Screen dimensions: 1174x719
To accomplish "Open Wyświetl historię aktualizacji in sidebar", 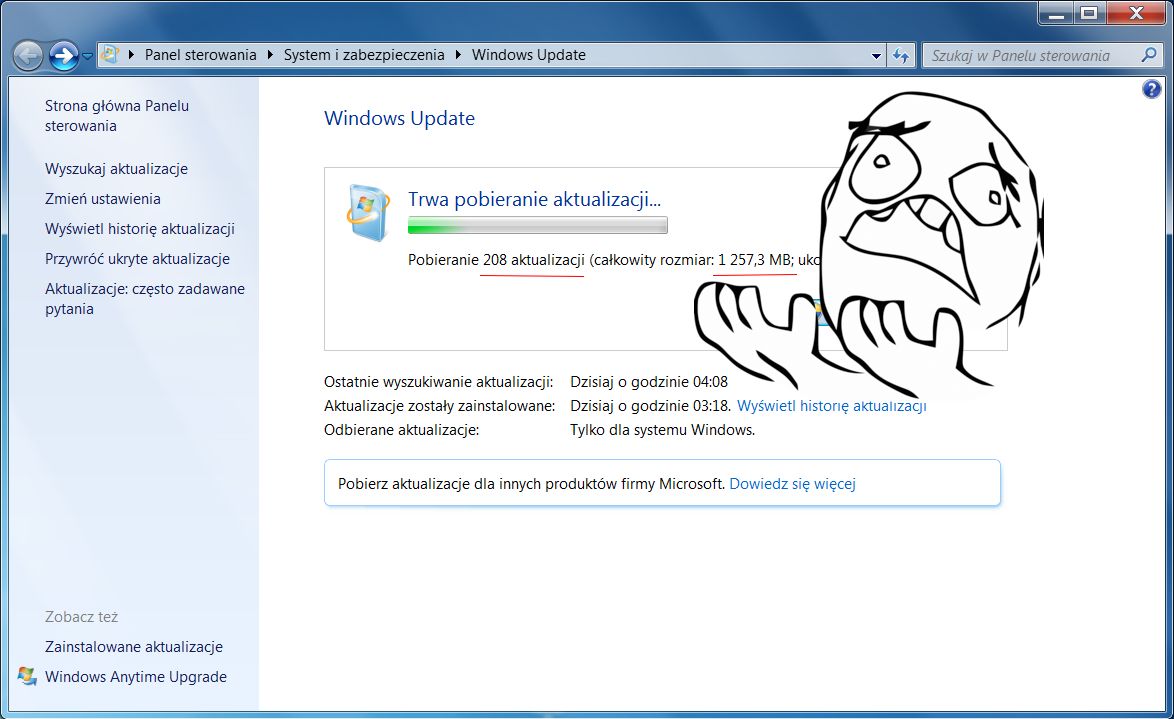I will (x=140, y=228).
